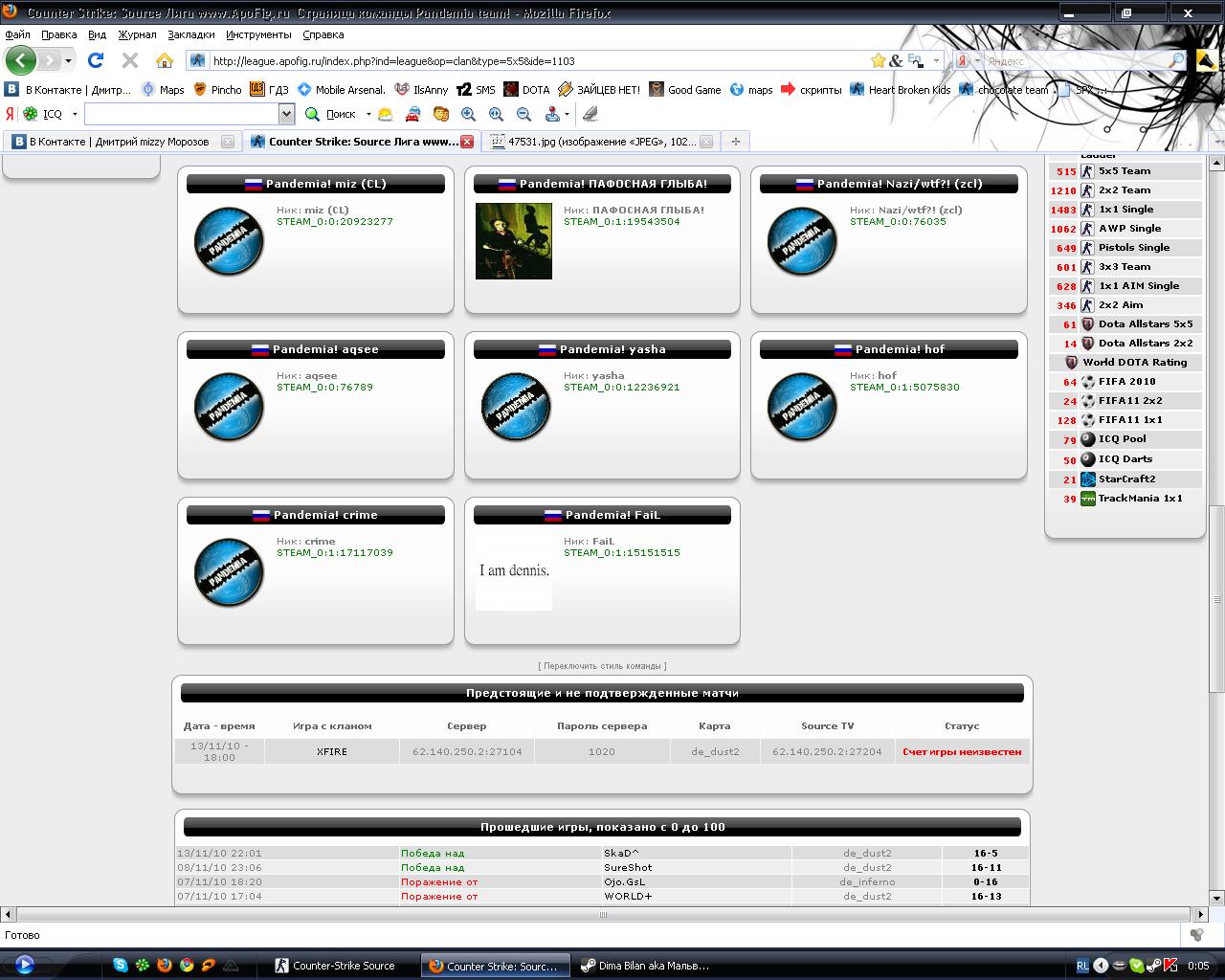Click the red car traffic icon on toolbar
The width and height of the screenshot is (1225, 980).
coord(412,114)
